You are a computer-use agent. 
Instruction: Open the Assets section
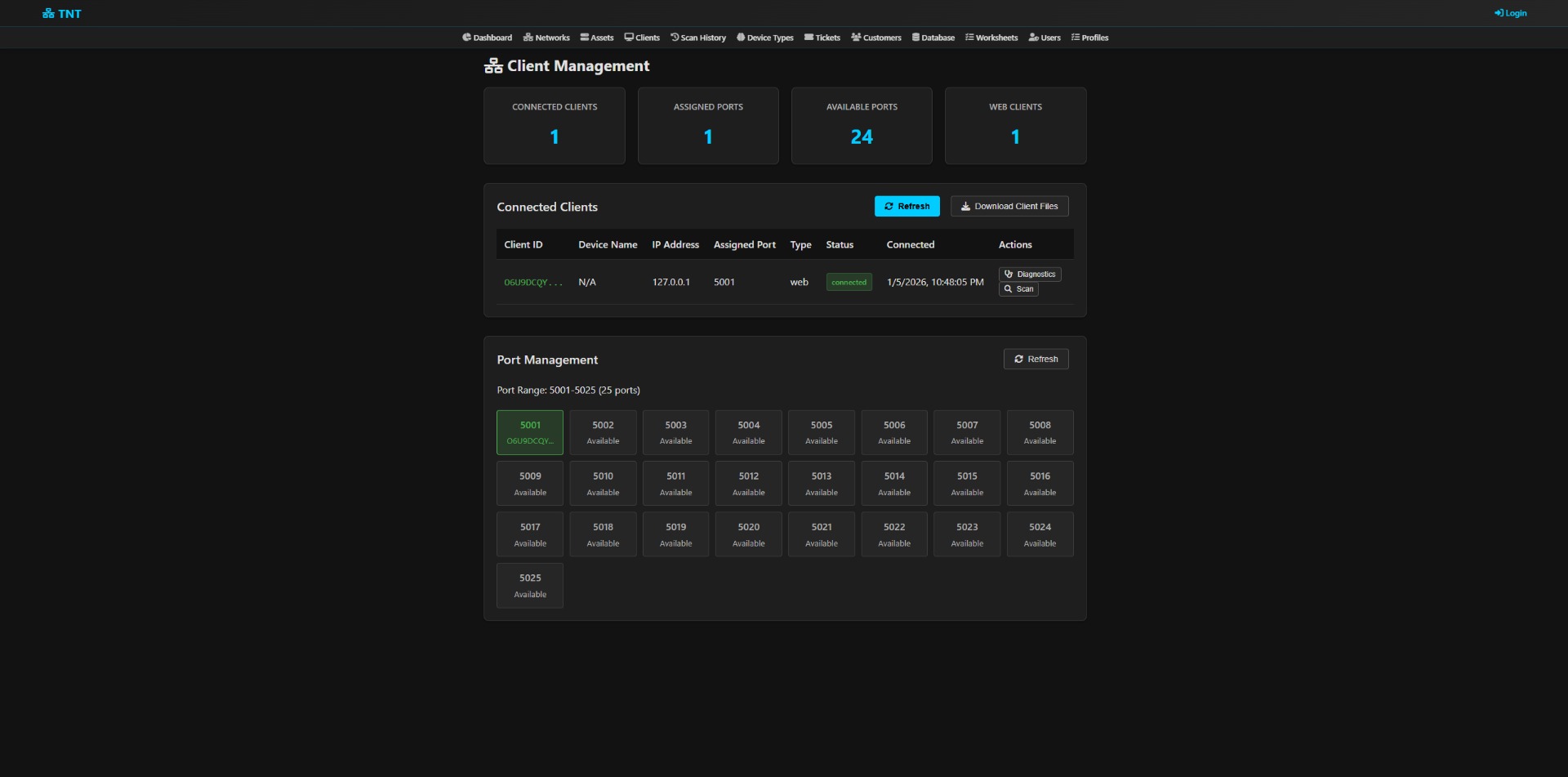pyautogui.click(x=597, y=38)
